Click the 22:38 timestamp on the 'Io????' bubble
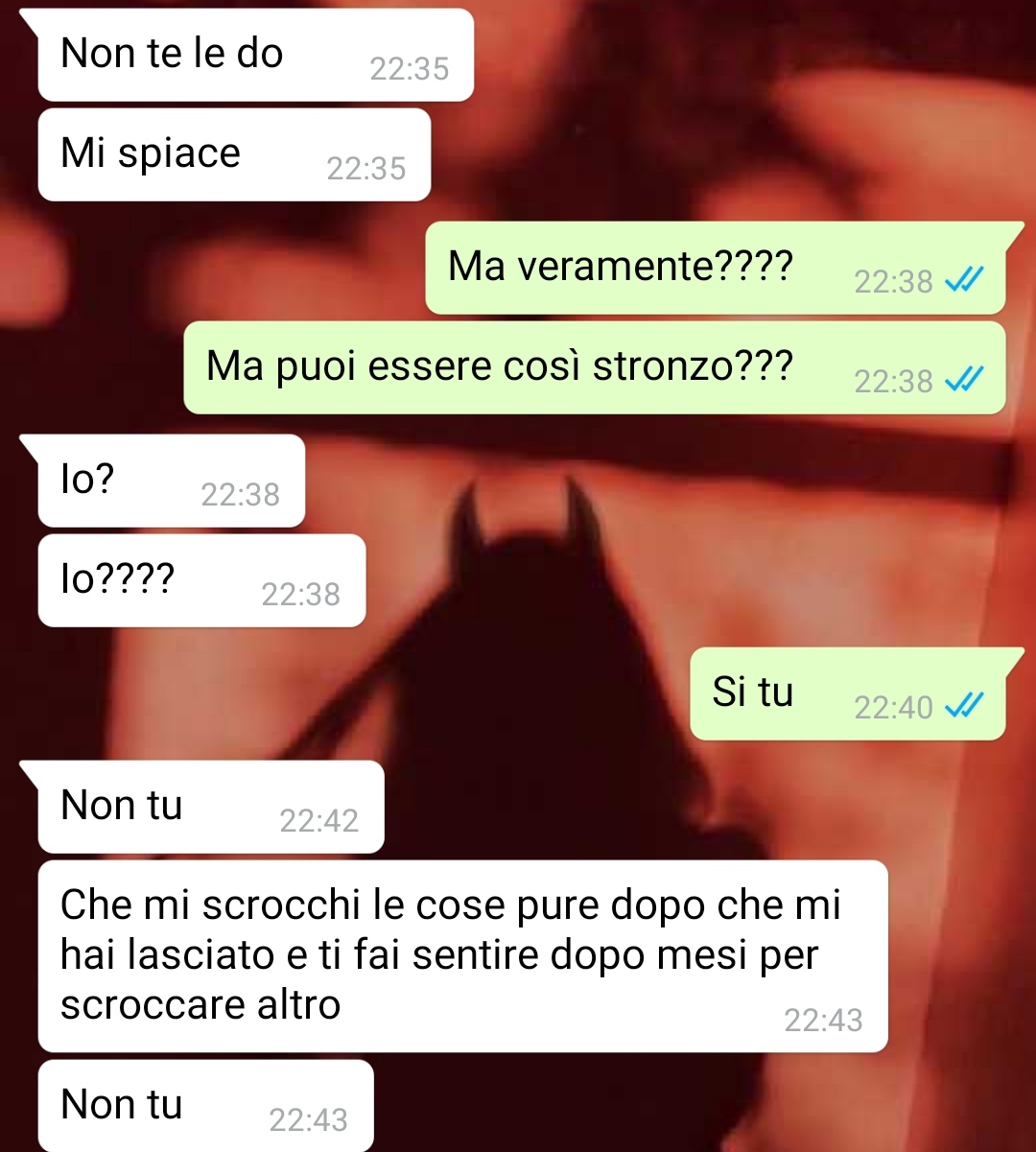Viewport: 1036px width, 1152px height. click(301, 595)
